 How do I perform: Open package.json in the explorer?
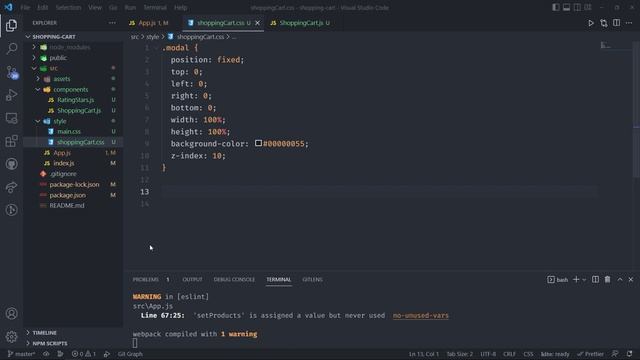click(x=67, y=195)
